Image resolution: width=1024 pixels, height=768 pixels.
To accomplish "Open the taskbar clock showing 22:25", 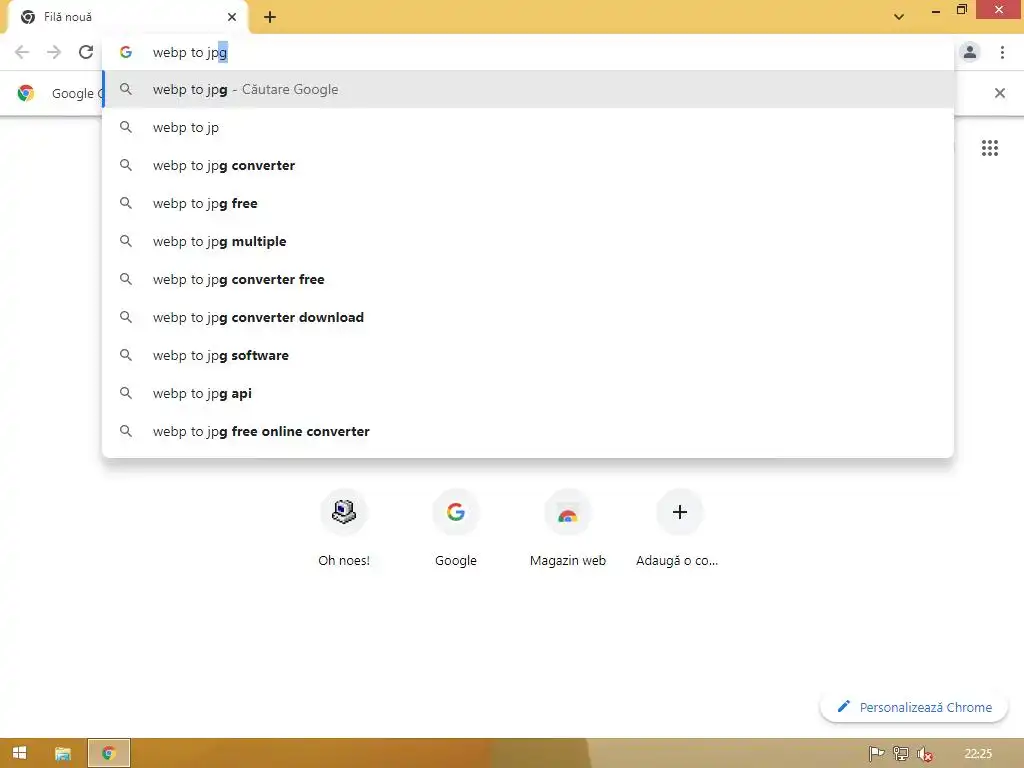I will (x=978, y=754).
